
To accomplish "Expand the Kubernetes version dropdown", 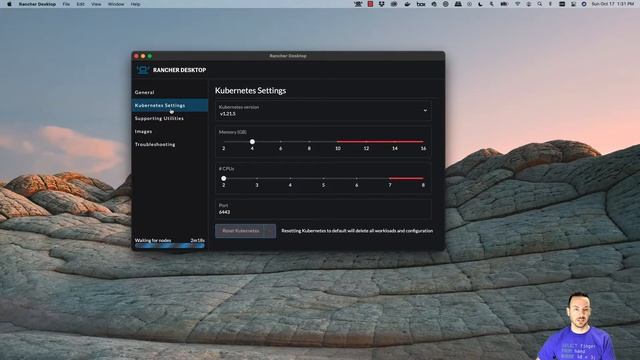I will coord(323,111).
